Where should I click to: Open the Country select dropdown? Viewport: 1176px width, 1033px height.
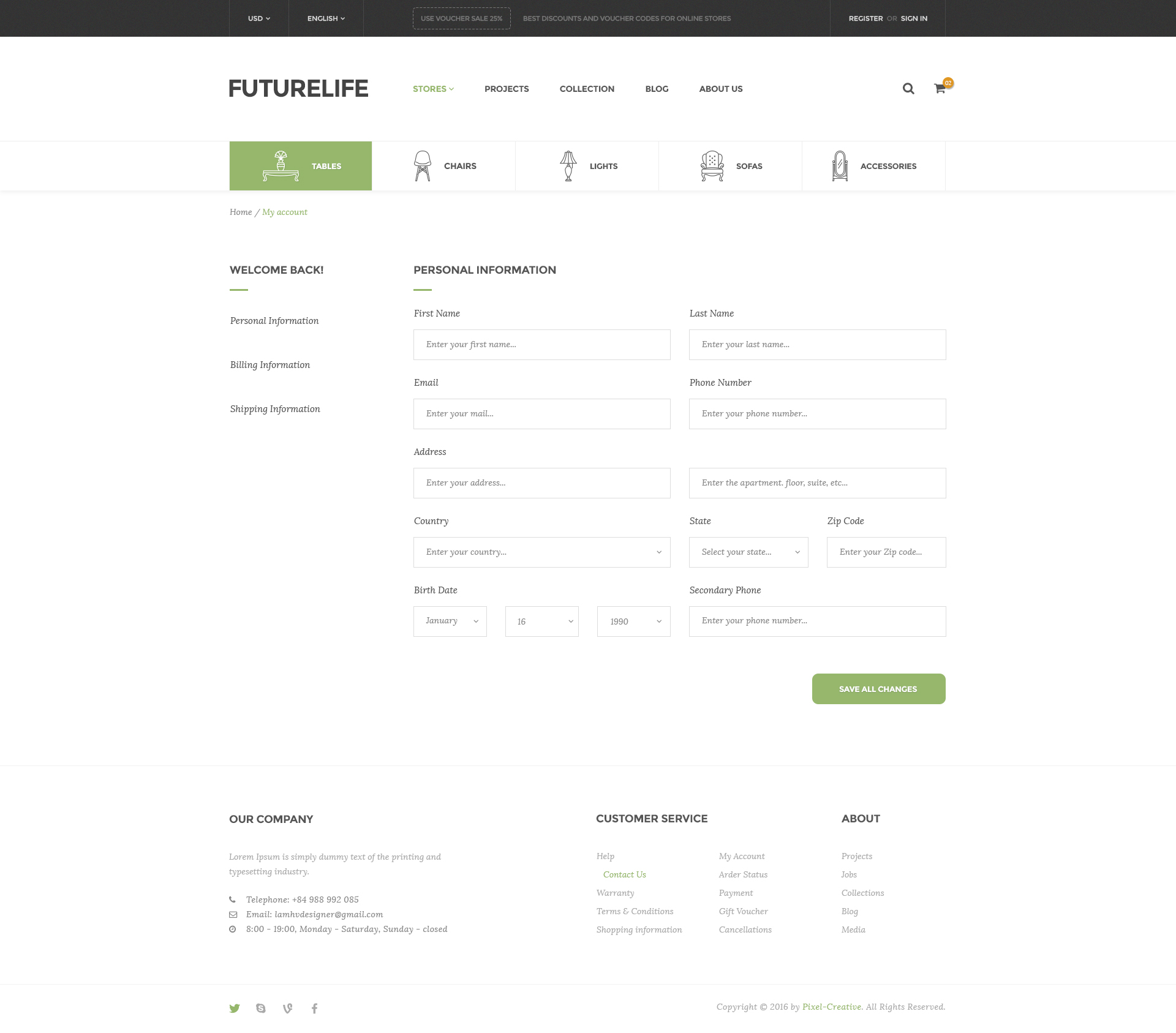[x=541, y=552]
